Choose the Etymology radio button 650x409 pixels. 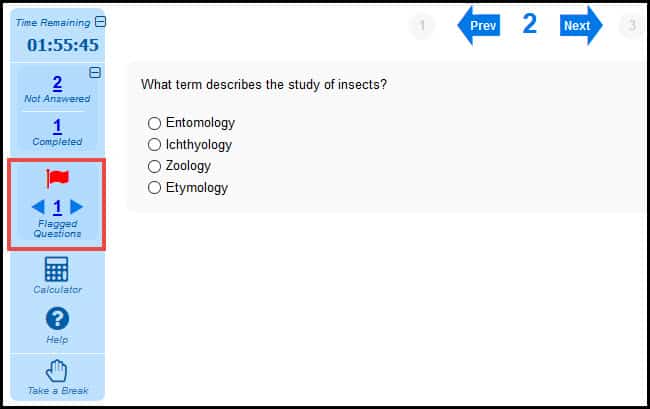pyautogui.click(x=154, y=187)
